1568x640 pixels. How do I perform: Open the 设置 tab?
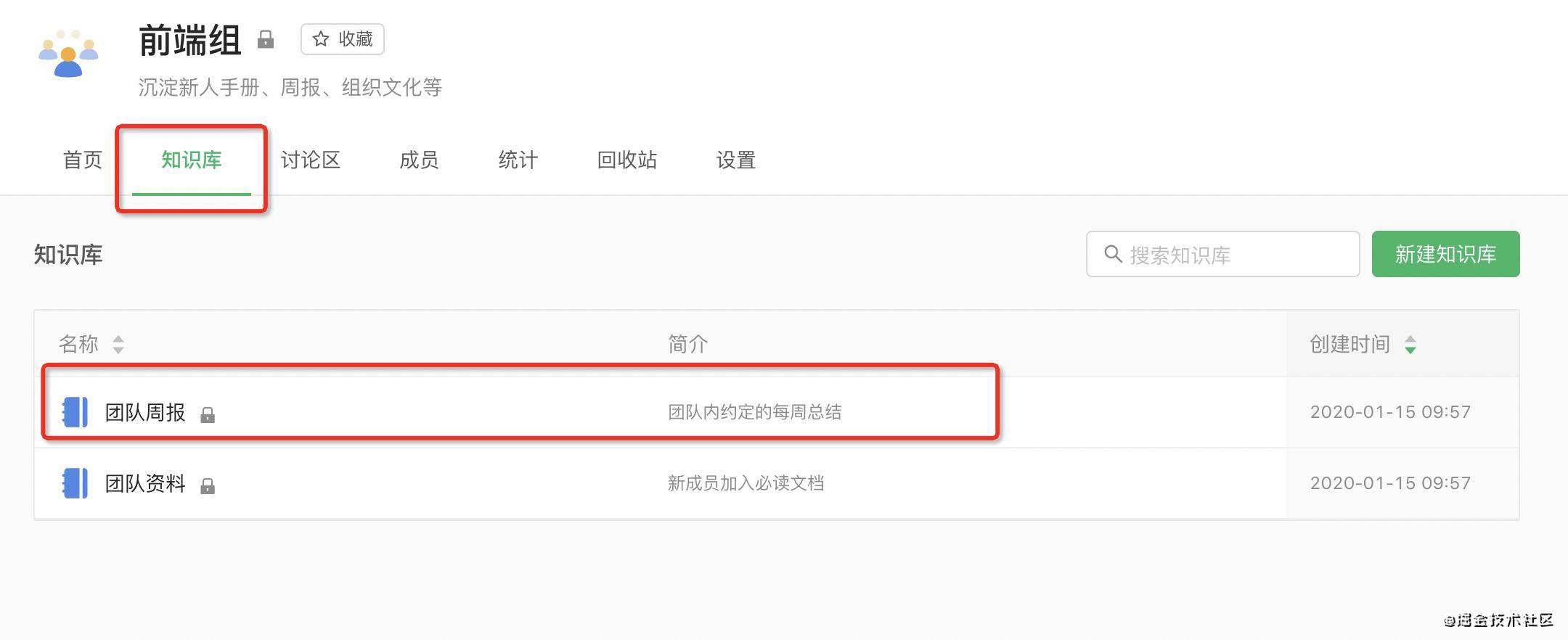point(736,160)
